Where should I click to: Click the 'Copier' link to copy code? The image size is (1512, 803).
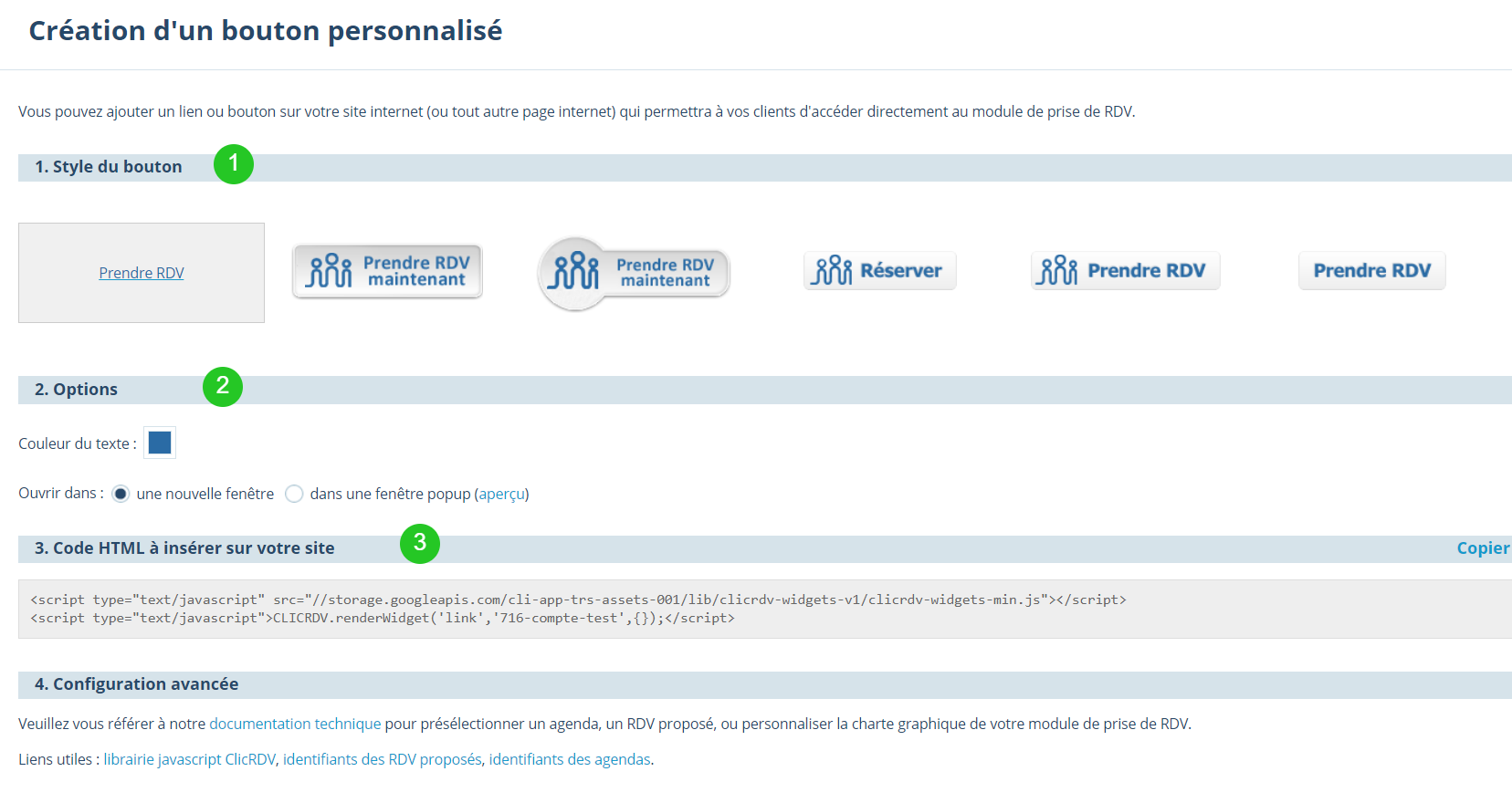(x=1483, y=547)
